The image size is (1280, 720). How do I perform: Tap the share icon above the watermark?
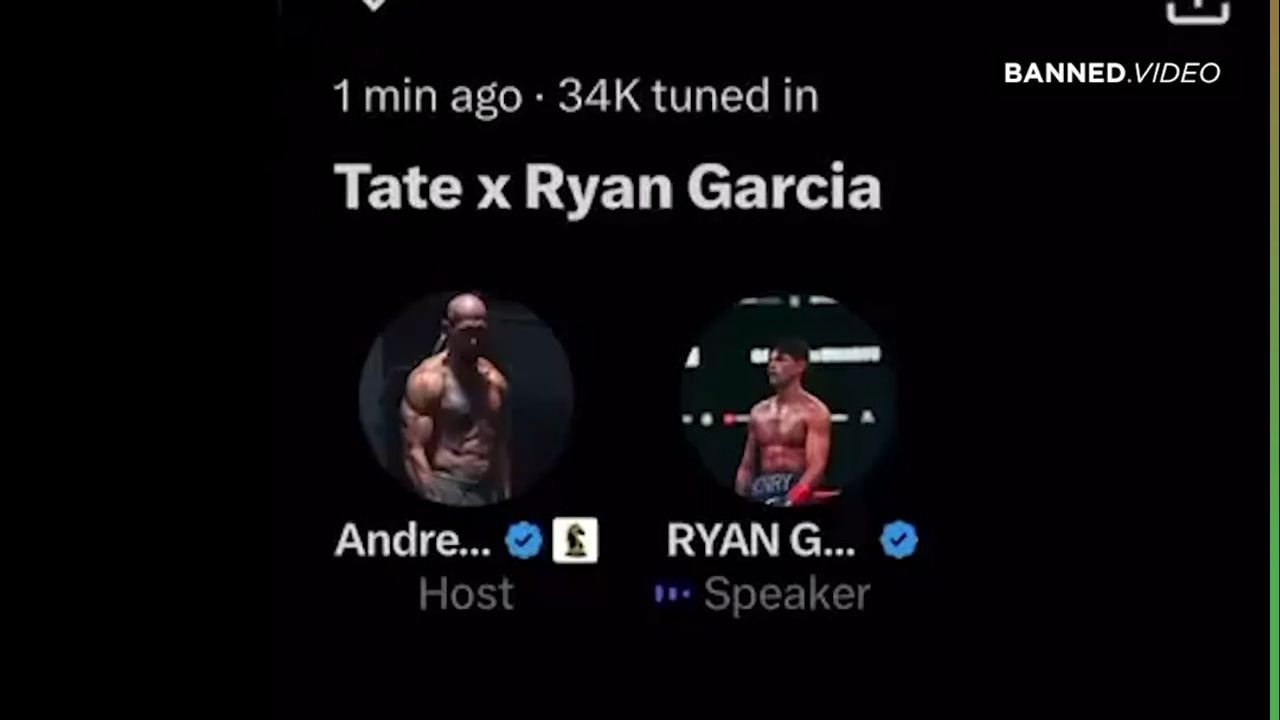coord(1197,10)
